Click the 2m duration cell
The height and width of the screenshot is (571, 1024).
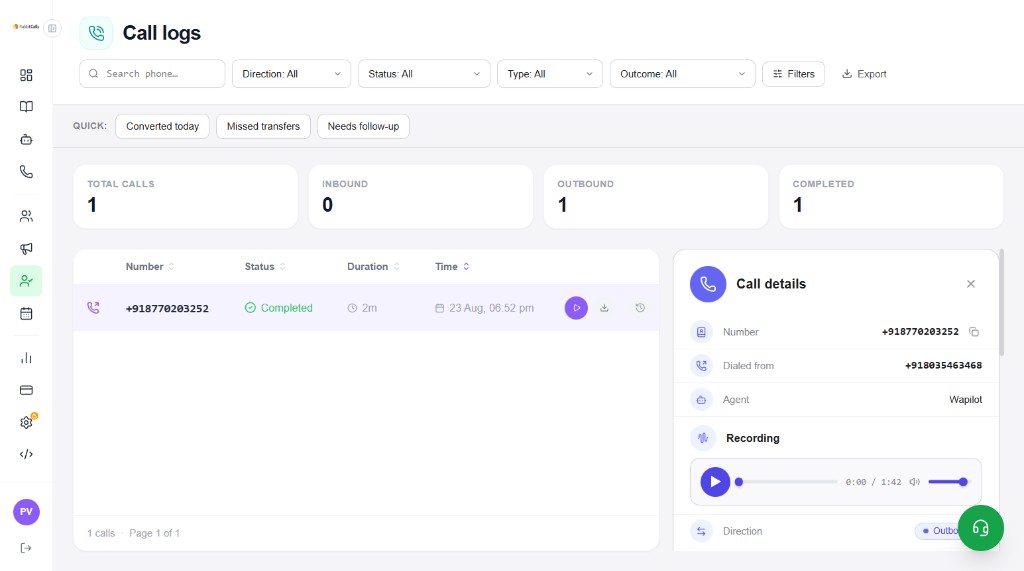coord(362,308)
